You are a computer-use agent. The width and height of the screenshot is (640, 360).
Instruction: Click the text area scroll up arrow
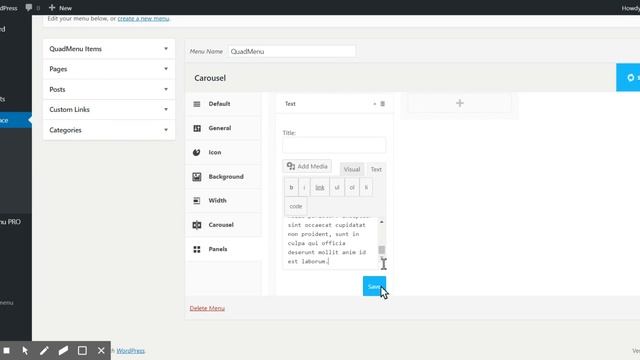tap(382, 222)
